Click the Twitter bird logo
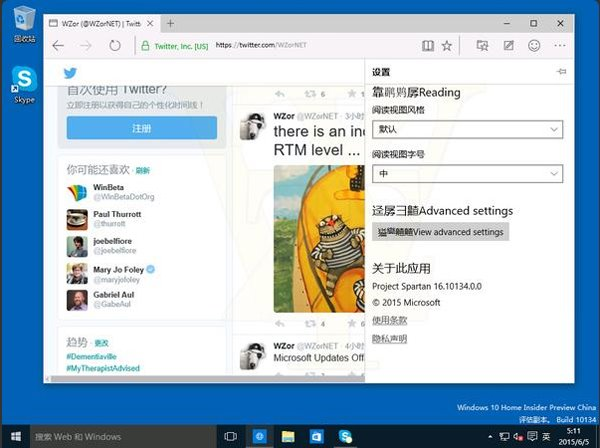Viewport: 600px width, 448px height. [70, 72]
